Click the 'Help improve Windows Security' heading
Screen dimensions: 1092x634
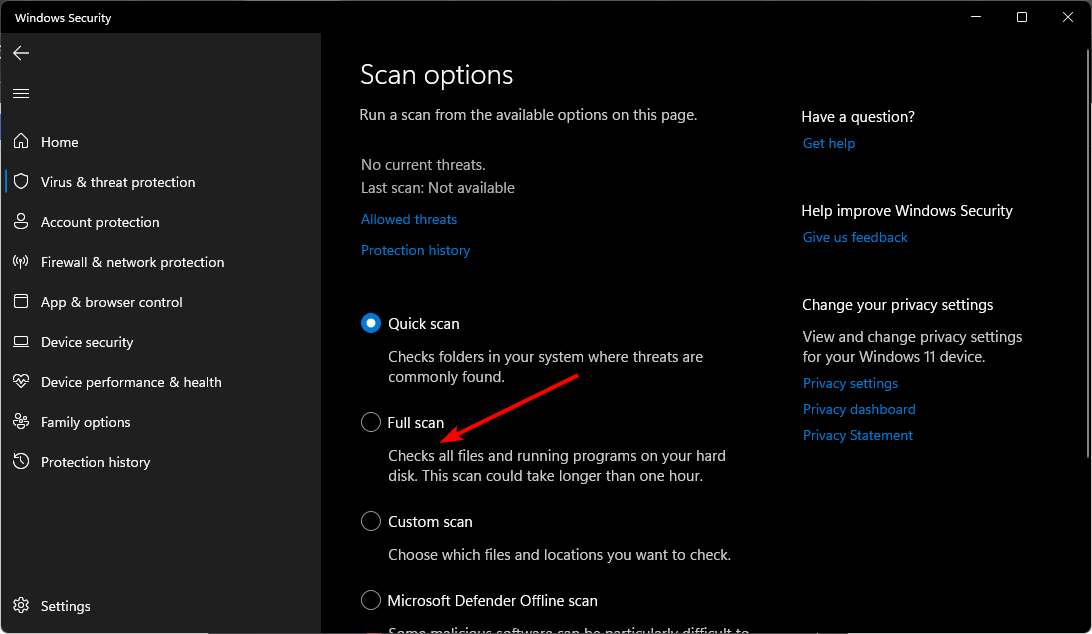[907, 211]
